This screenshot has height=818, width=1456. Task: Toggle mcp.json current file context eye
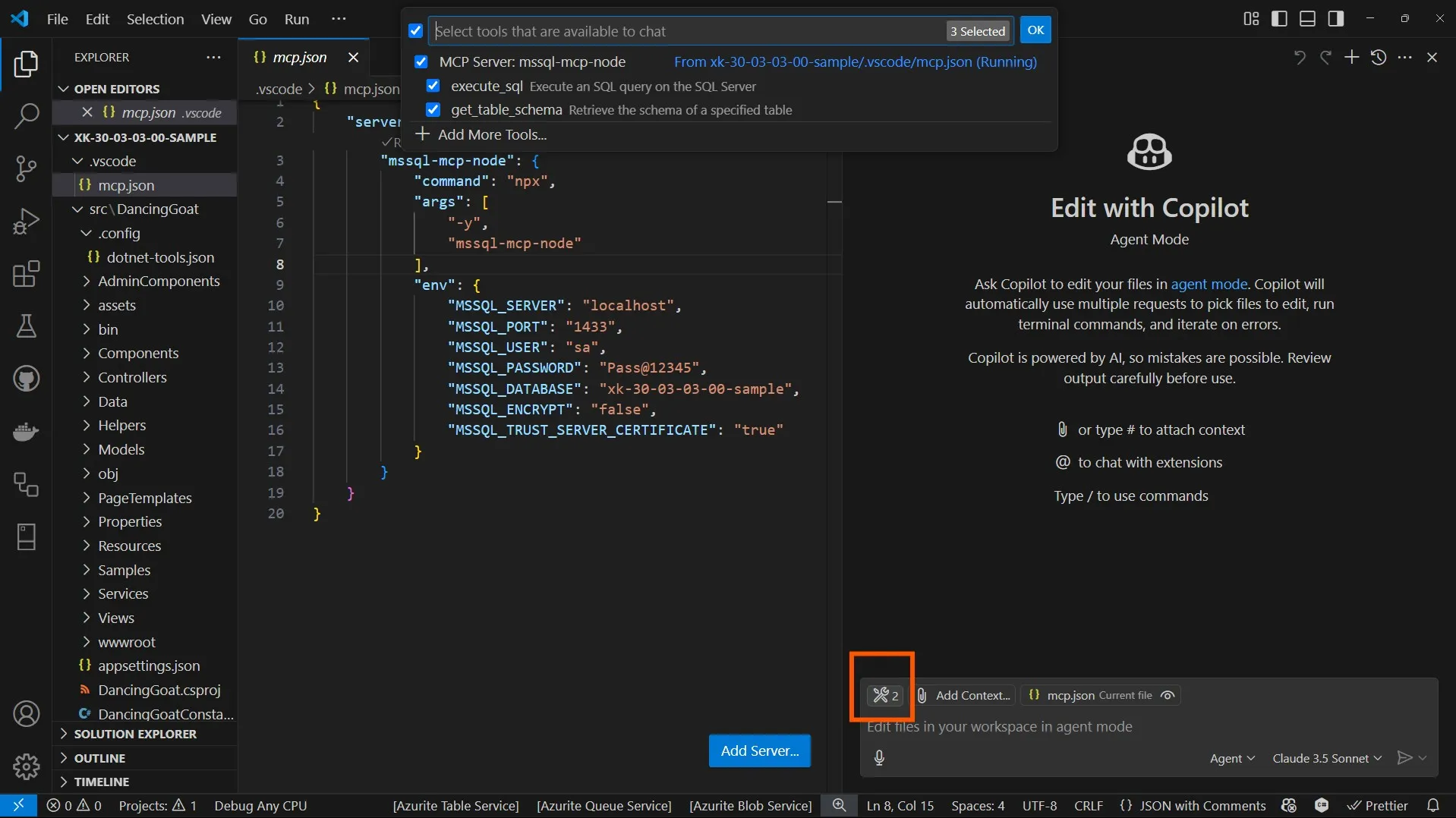1168,695
